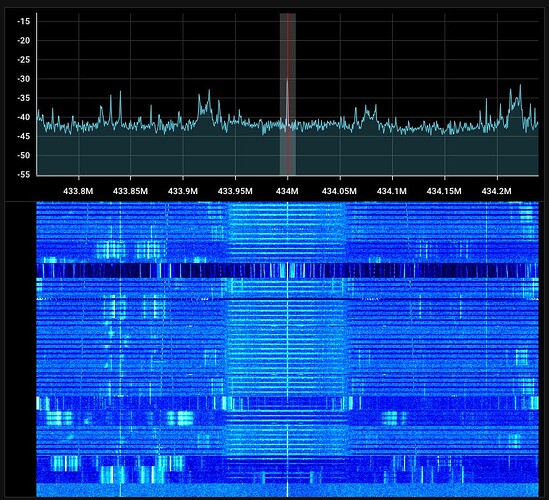The width and height of the screenshot is (549, 500).
Task: Click the -30 dB level axis label
Action: click(23, 79)
